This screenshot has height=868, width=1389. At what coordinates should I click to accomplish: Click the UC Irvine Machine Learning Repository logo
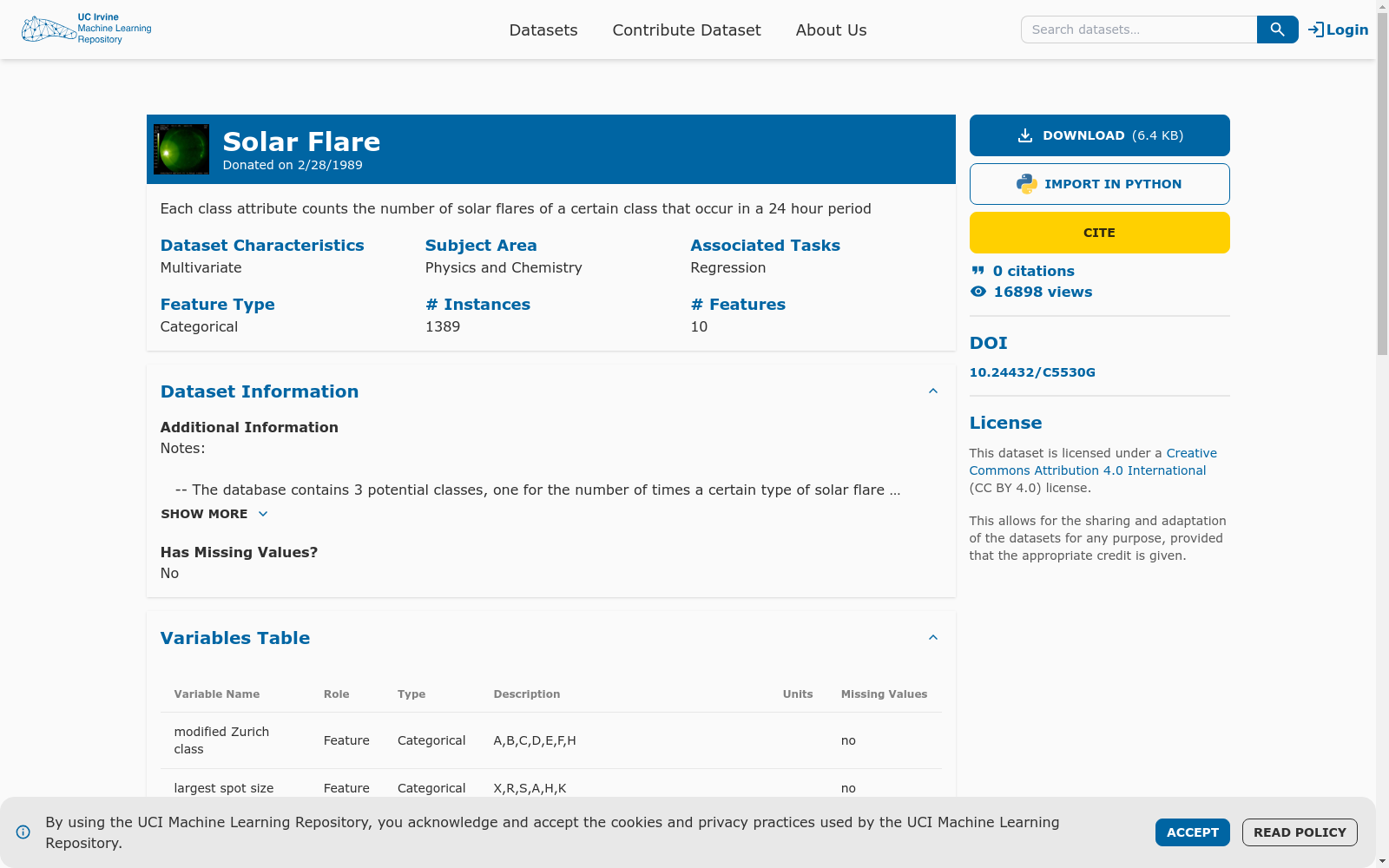click(x=86, y=29)
